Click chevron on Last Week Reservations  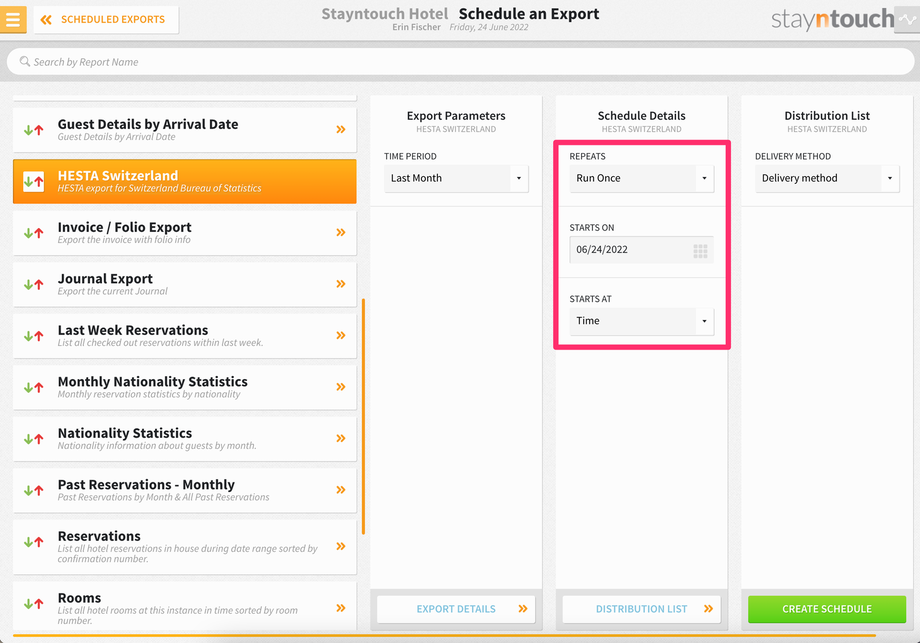point(341,336)
